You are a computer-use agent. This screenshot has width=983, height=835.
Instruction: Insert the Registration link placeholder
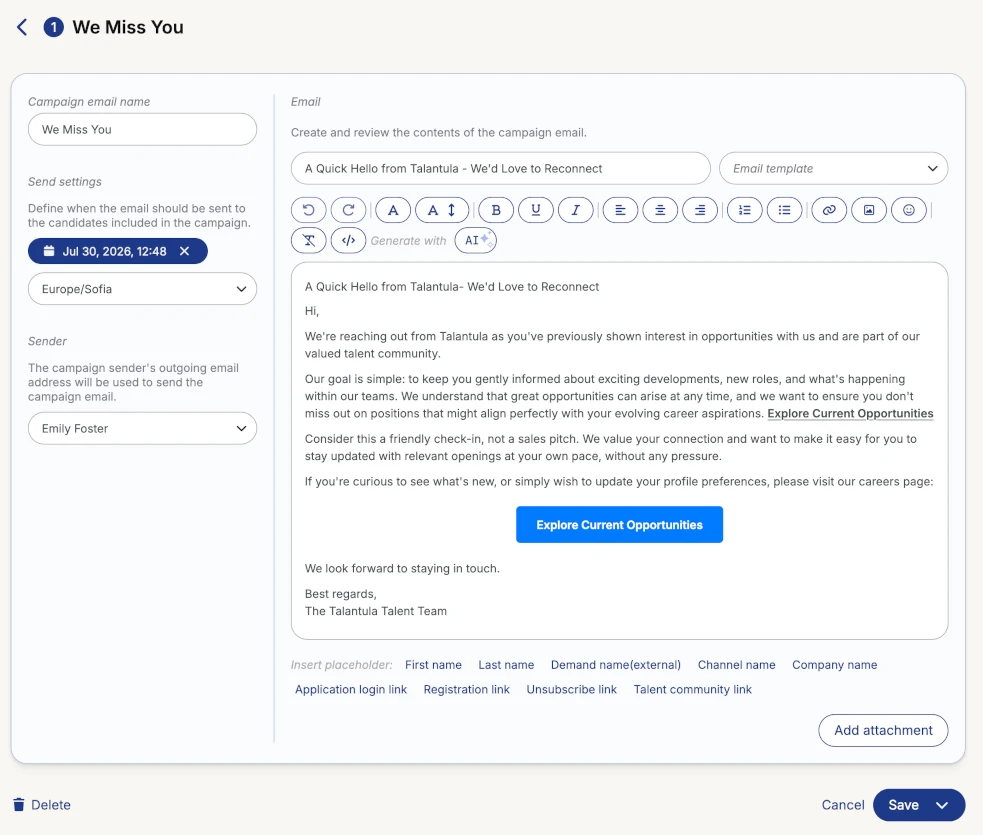[x=466, y=690]
